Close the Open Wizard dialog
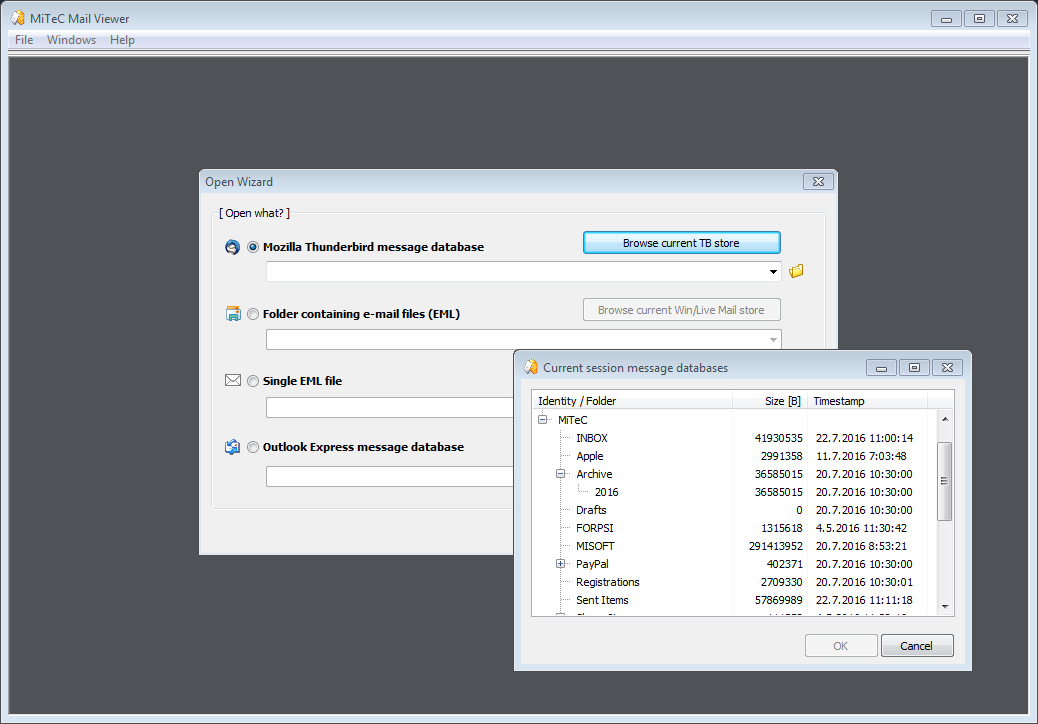 pos(818,181)
